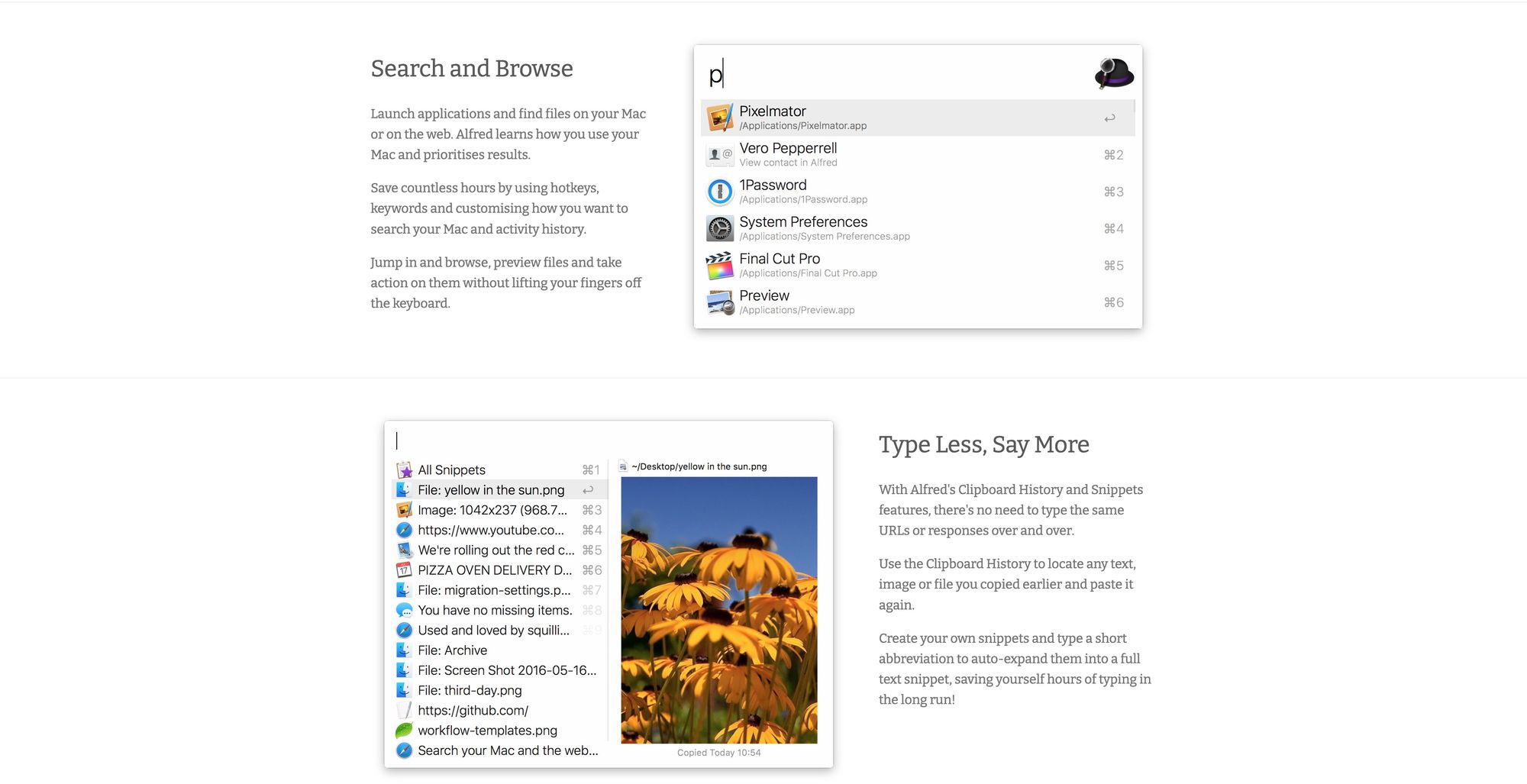
Task: Click the 'Search and Browse' heading
Action: (471, 69)
